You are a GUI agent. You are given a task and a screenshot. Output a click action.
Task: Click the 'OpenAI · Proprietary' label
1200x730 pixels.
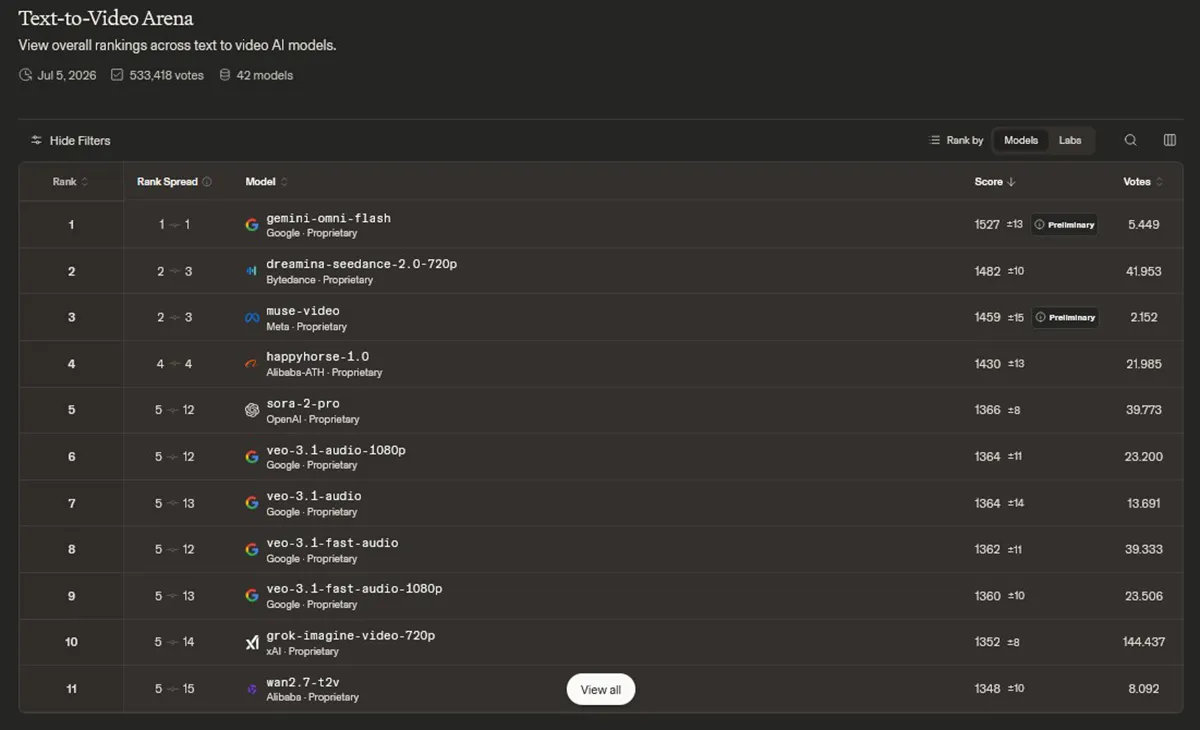coord(312,420)
